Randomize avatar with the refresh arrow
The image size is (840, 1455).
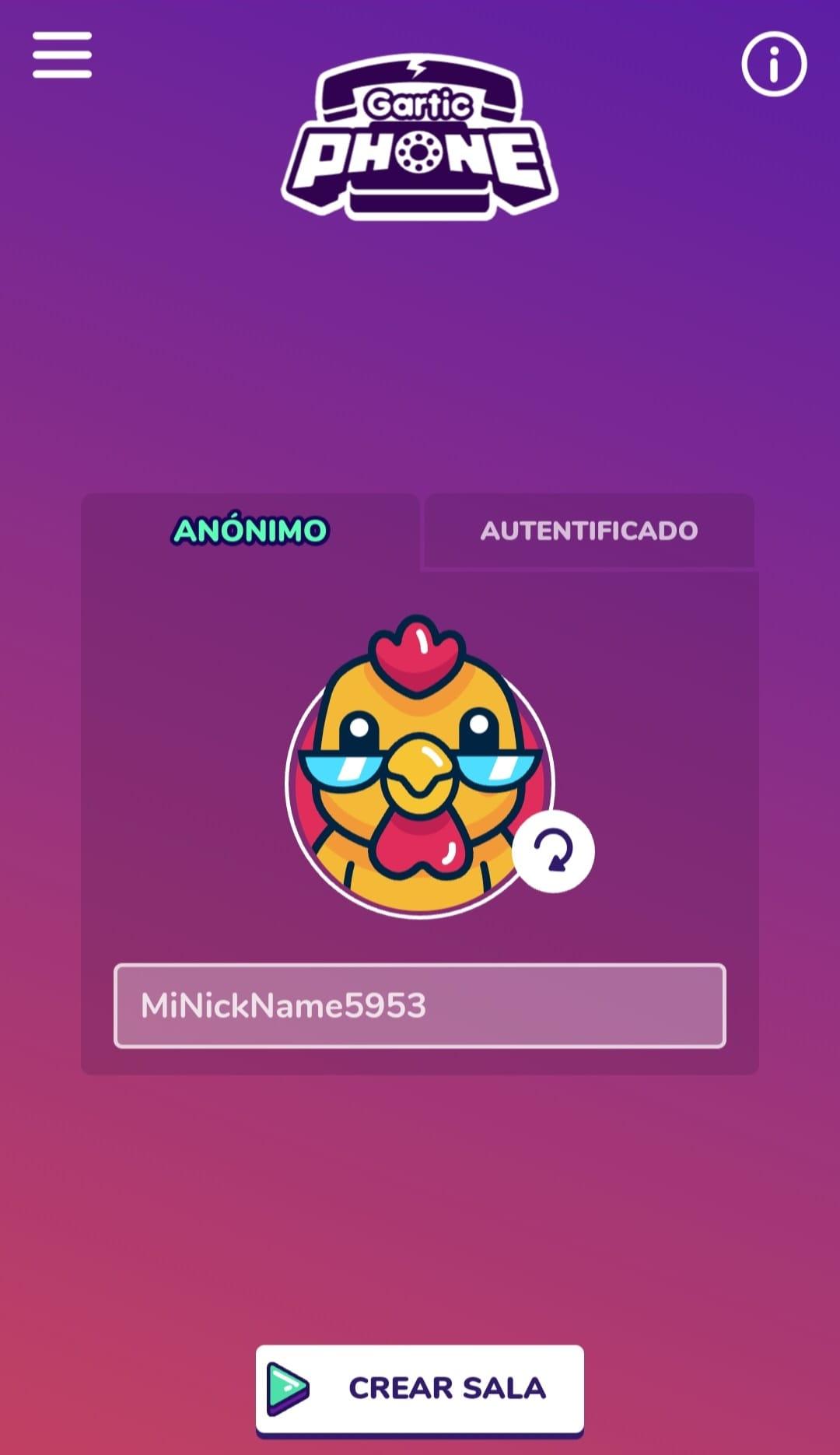[x=553, y=851]
